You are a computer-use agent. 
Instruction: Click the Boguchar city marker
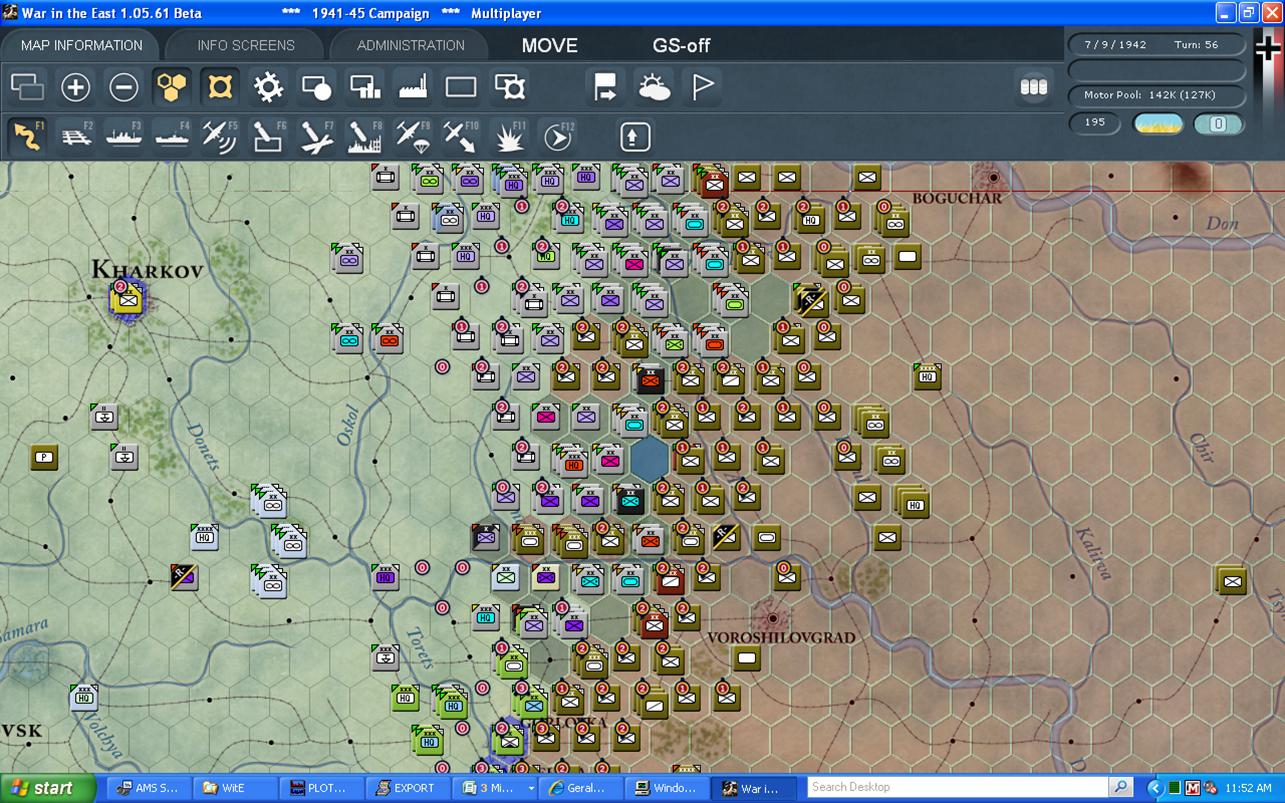[993, 179]
